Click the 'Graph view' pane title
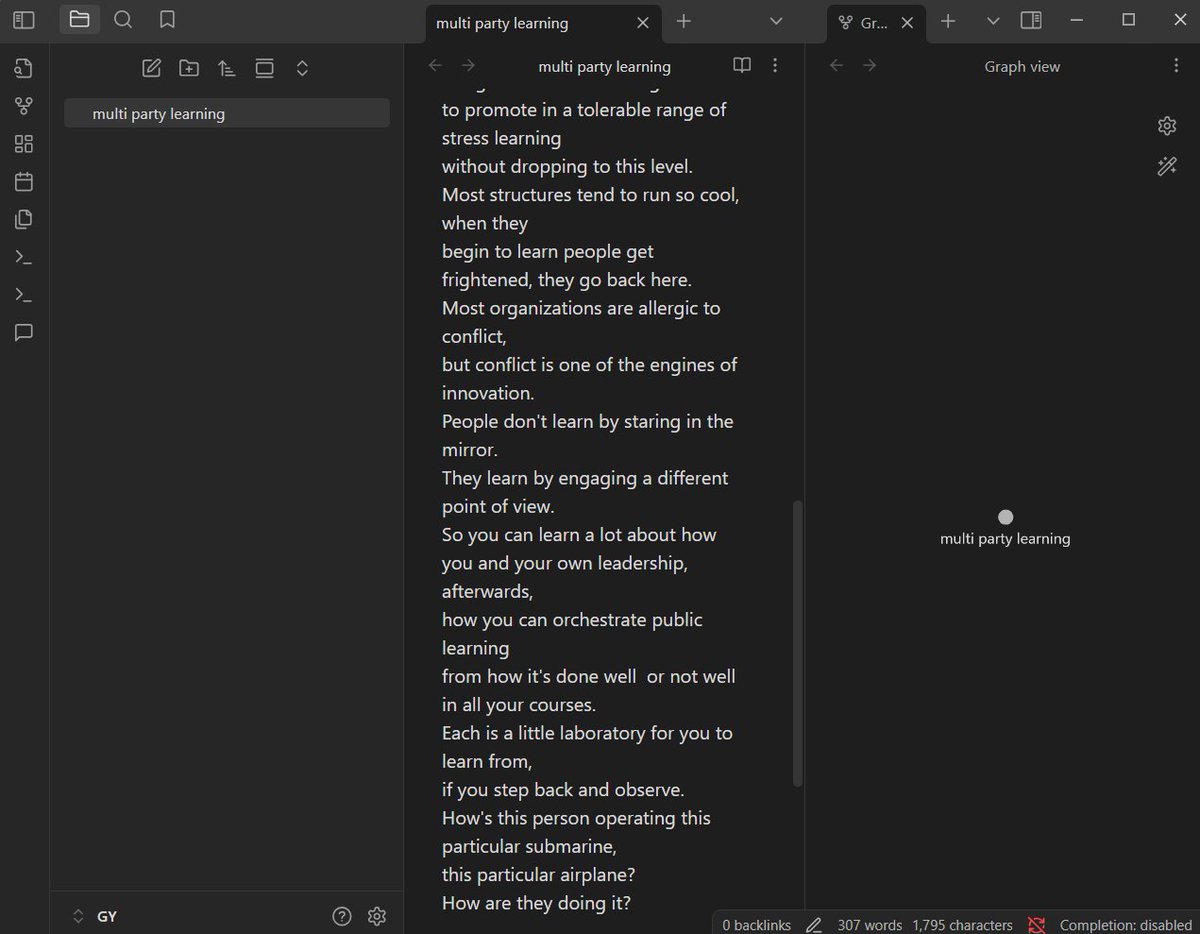The image size is (1200, 934). pyautogui.click(x=1022, y=67)
